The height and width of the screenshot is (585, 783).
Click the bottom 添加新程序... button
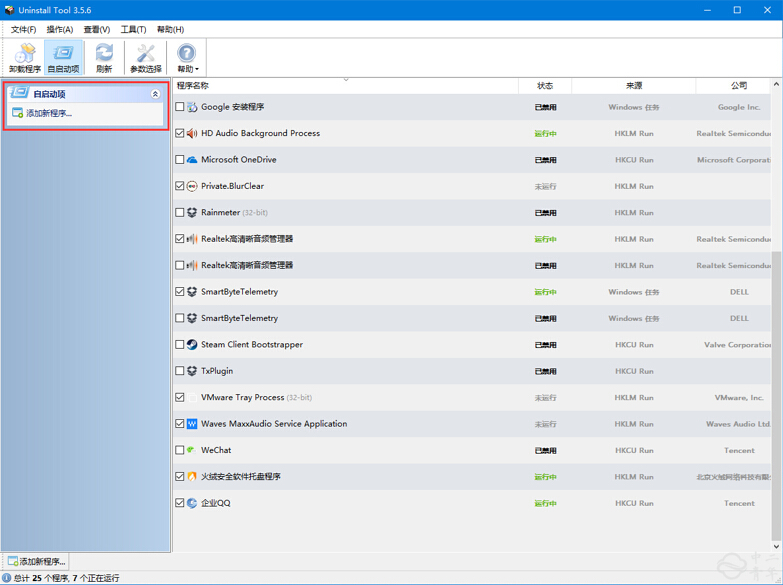(36, 562)
